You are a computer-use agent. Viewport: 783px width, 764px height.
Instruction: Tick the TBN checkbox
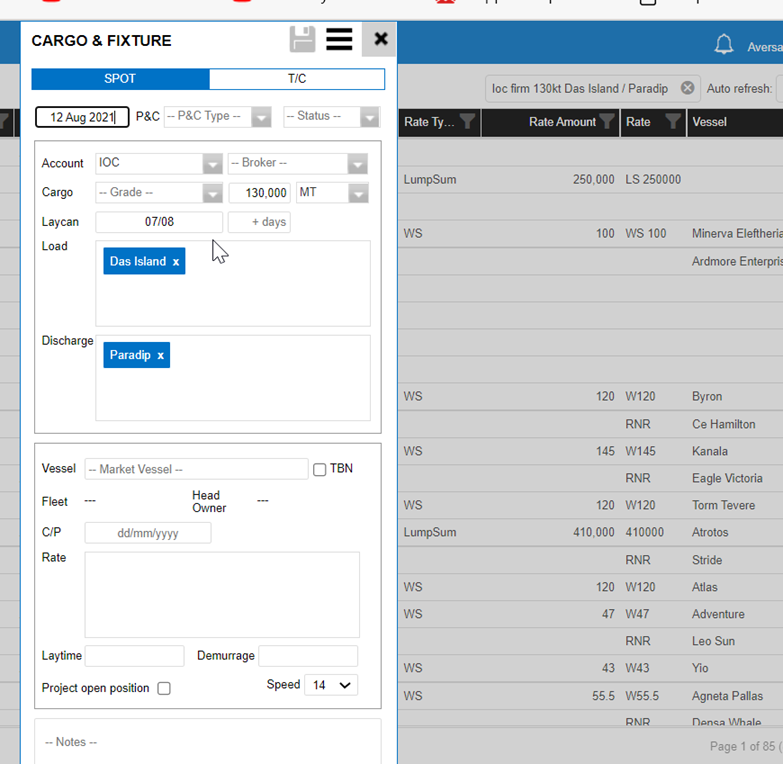(x=320, y=469)
